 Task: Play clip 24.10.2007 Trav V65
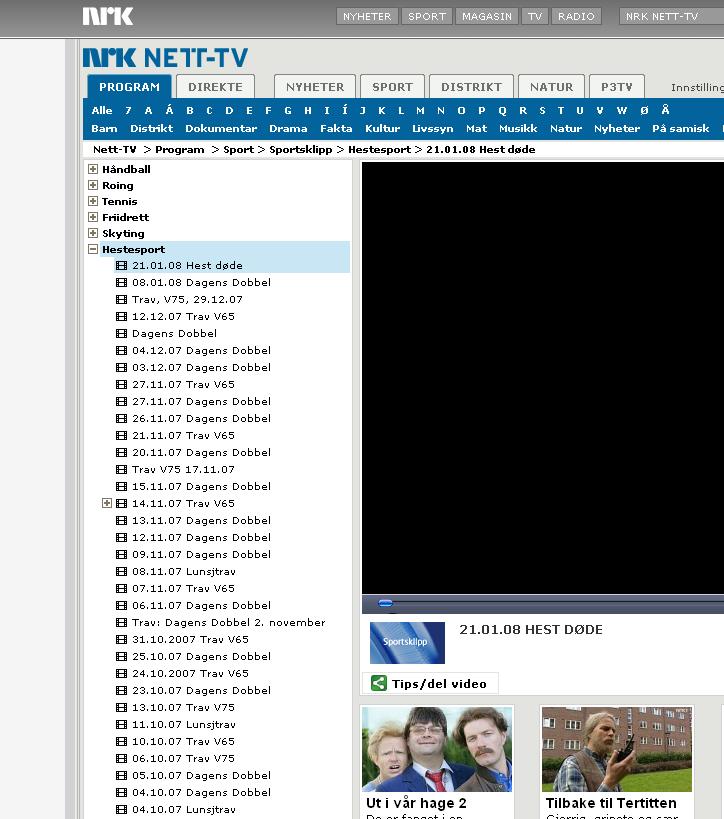[x=190, y=674]
